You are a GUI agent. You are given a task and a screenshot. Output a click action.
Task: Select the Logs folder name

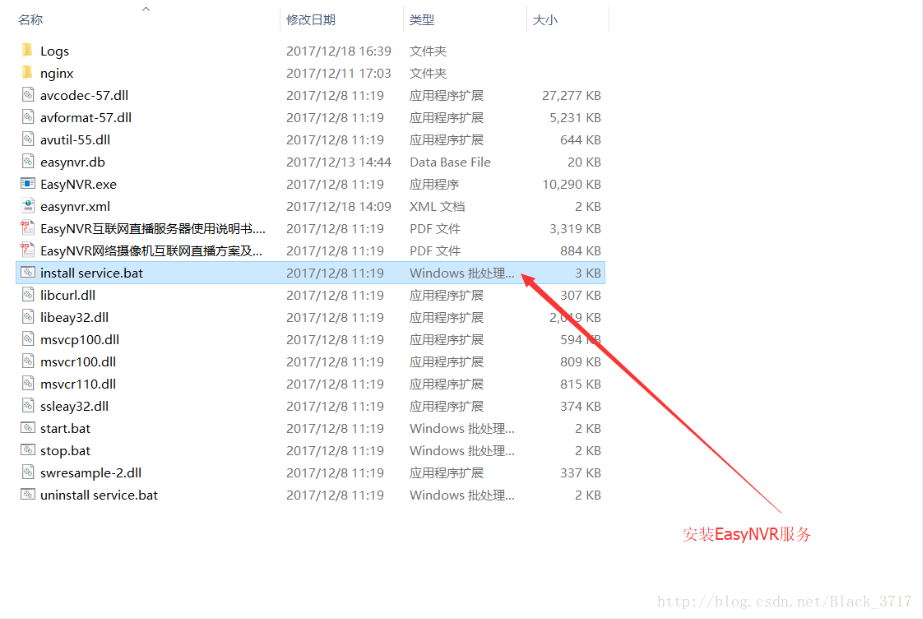point(55,51)
